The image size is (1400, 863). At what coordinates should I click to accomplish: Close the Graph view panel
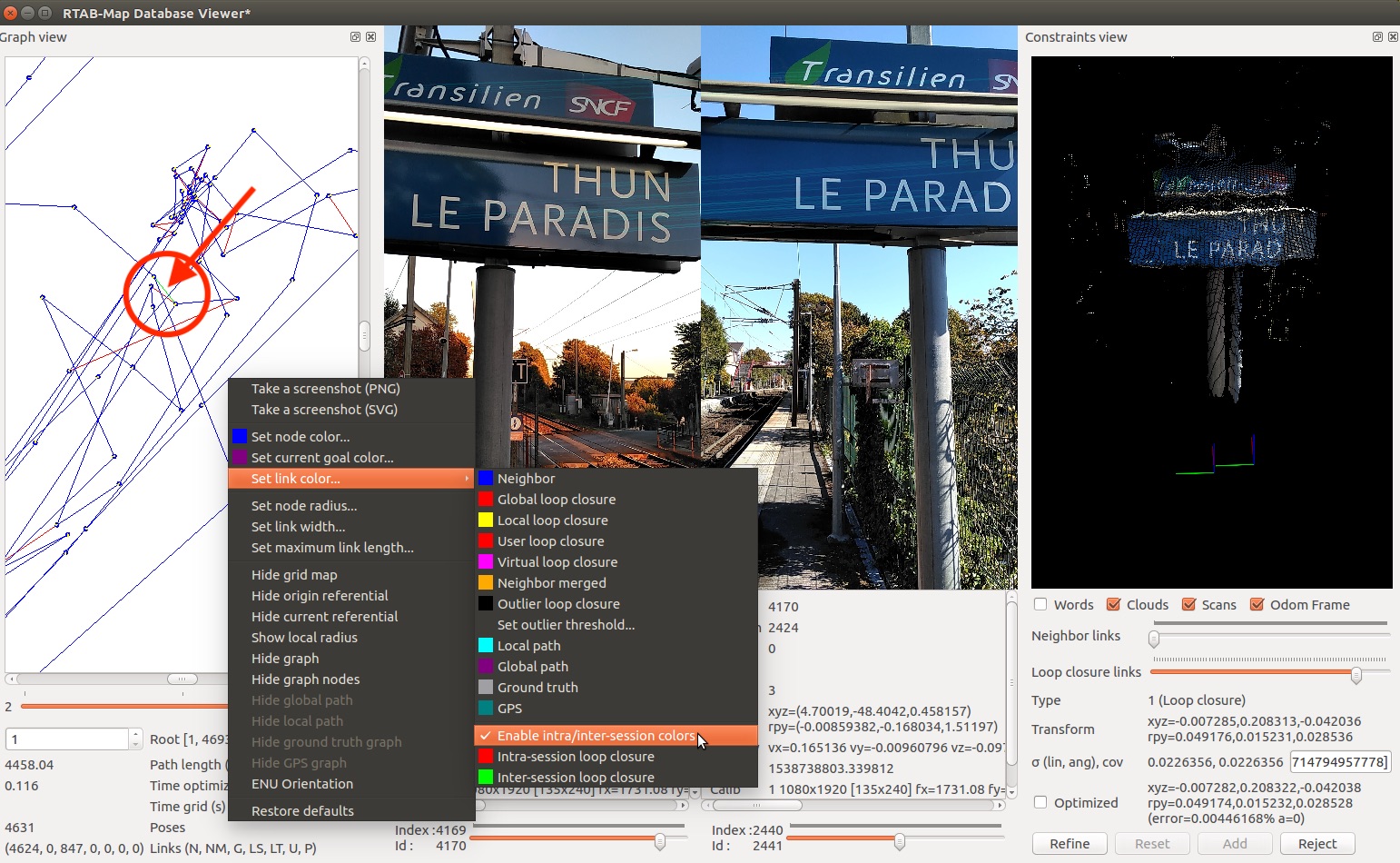click(370, 37)
